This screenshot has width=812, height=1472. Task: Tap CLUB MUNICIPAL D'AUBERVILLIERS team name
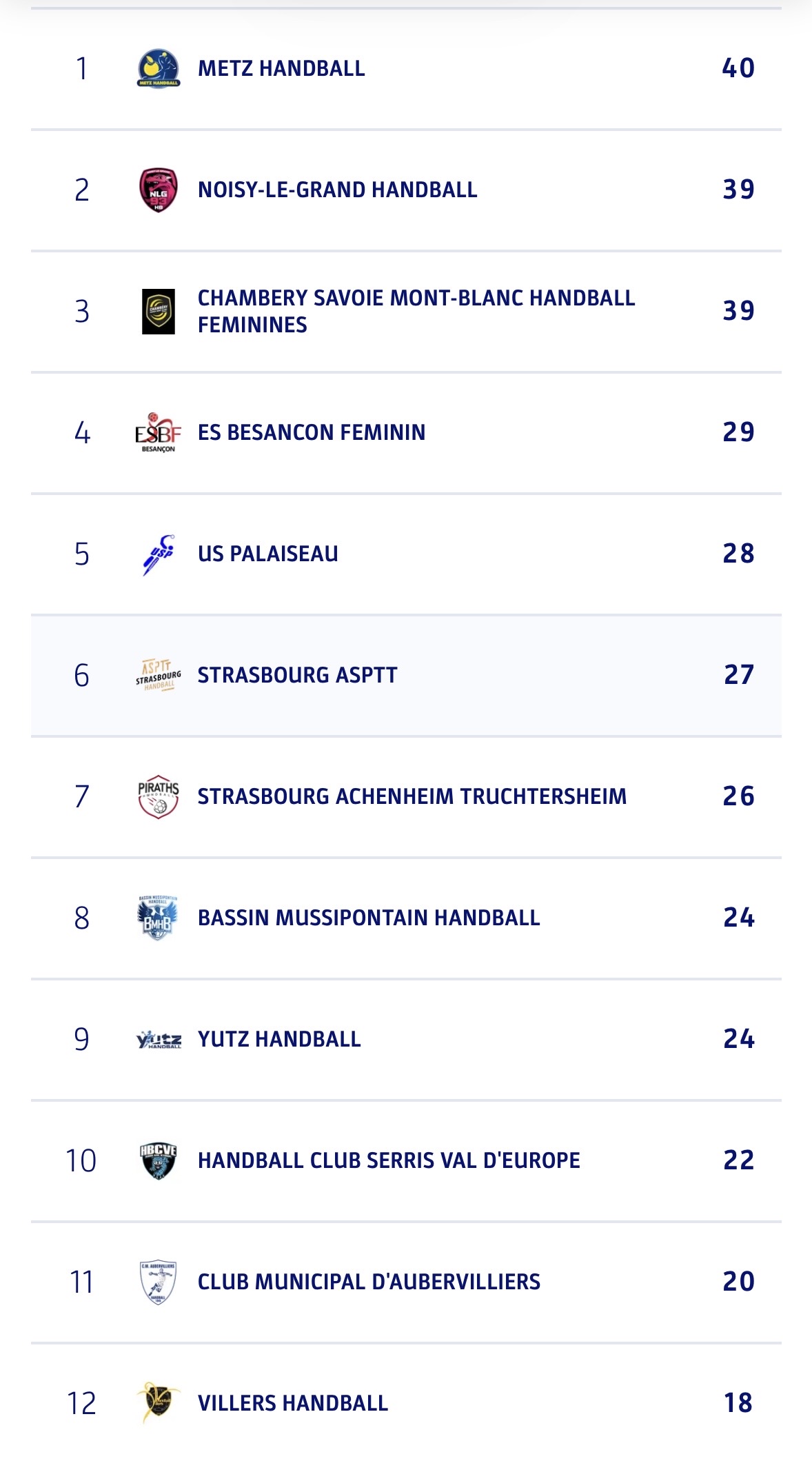coord(369,1282)
